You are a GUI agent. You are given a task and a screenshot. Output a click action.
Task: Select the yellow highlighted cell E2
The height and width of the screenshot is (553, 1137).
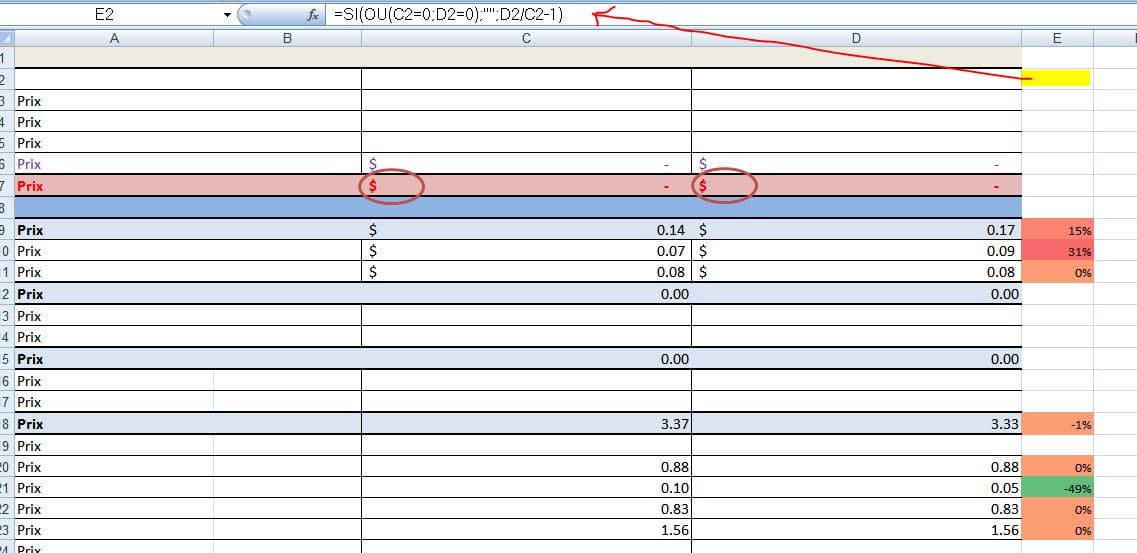pos(1057,78)
